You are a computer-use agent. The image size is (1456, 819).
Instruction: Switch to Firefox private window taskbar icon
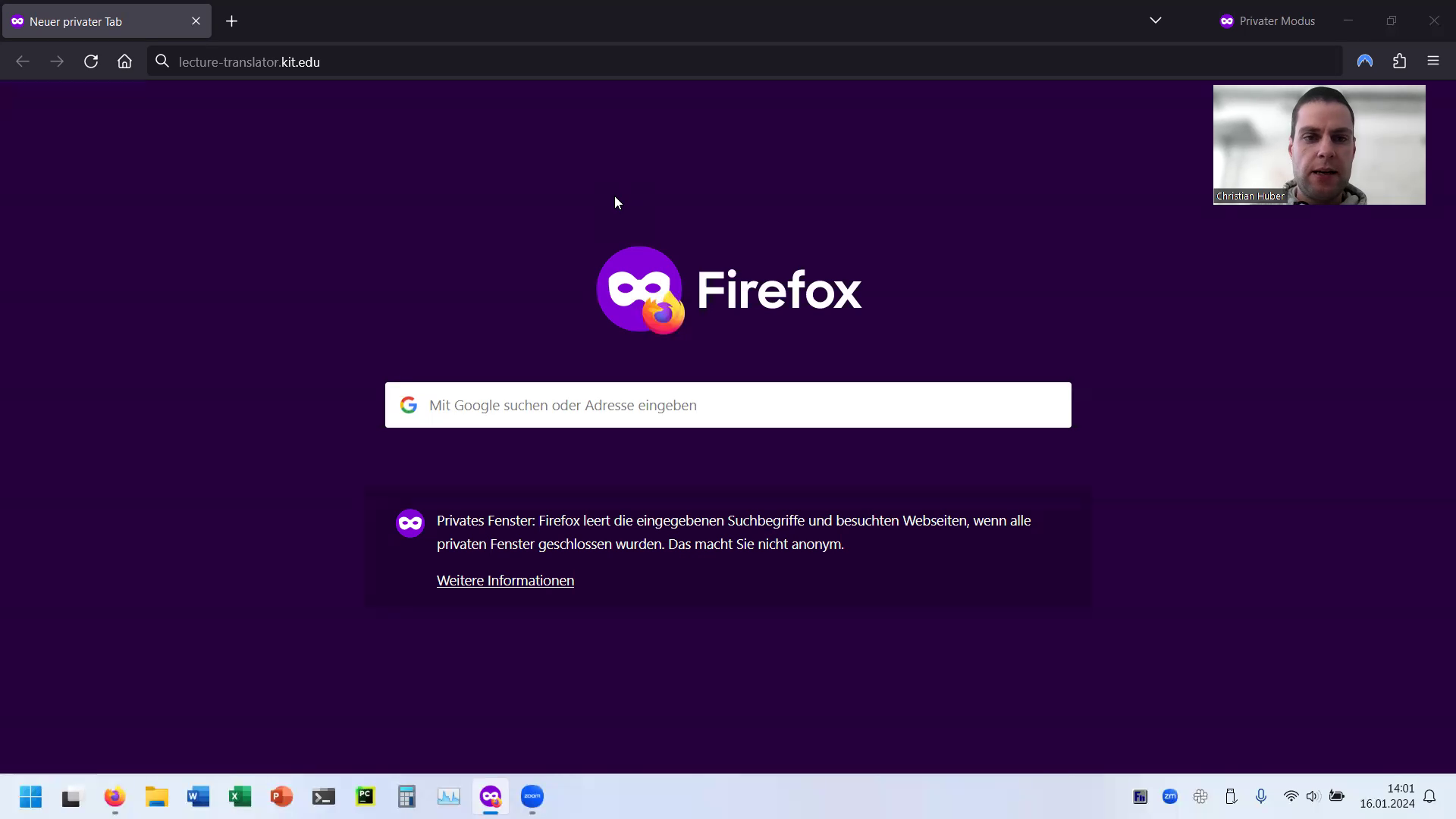click(491, 797)
